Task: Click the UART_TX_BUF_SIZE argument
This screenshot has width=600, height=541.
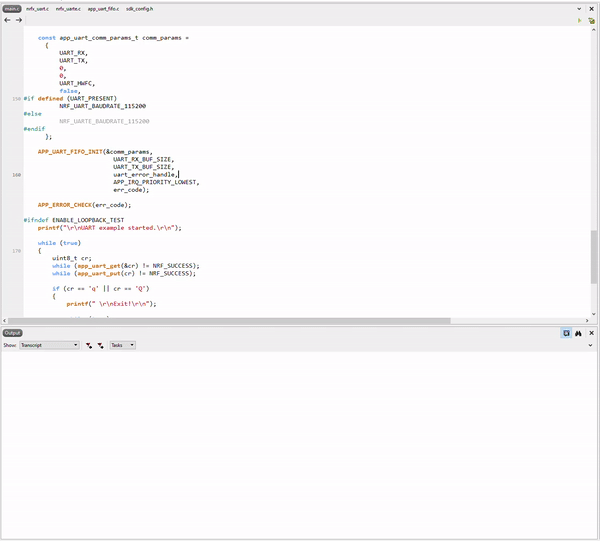Action: (x=143, y=167)
